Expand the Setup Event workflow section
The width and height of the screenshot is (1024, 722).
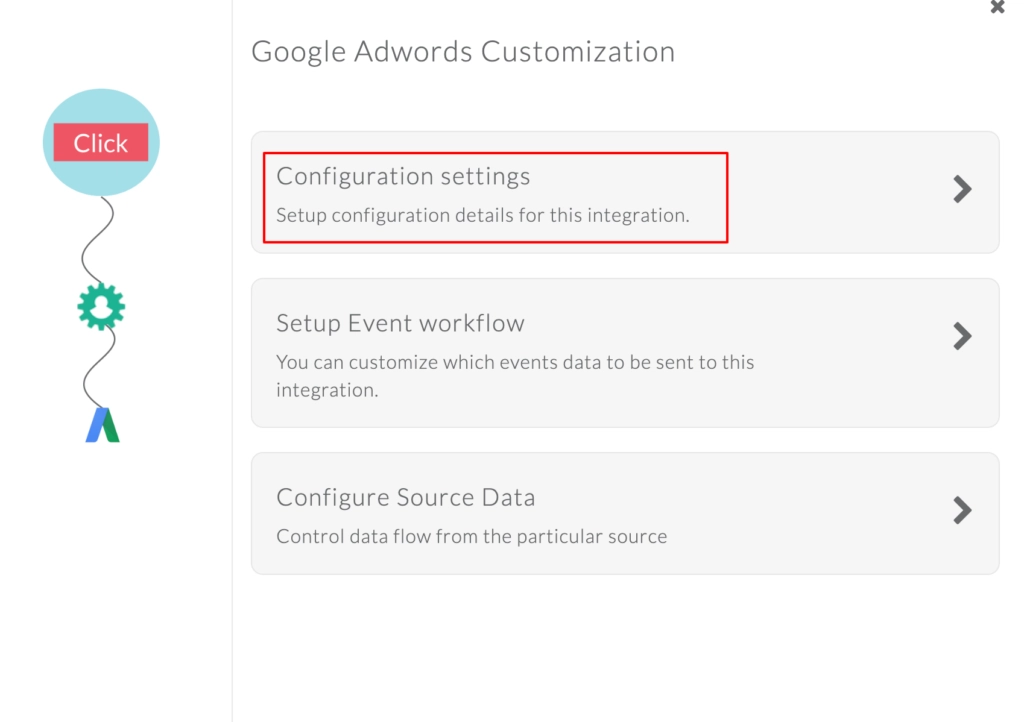coord(625,352)
